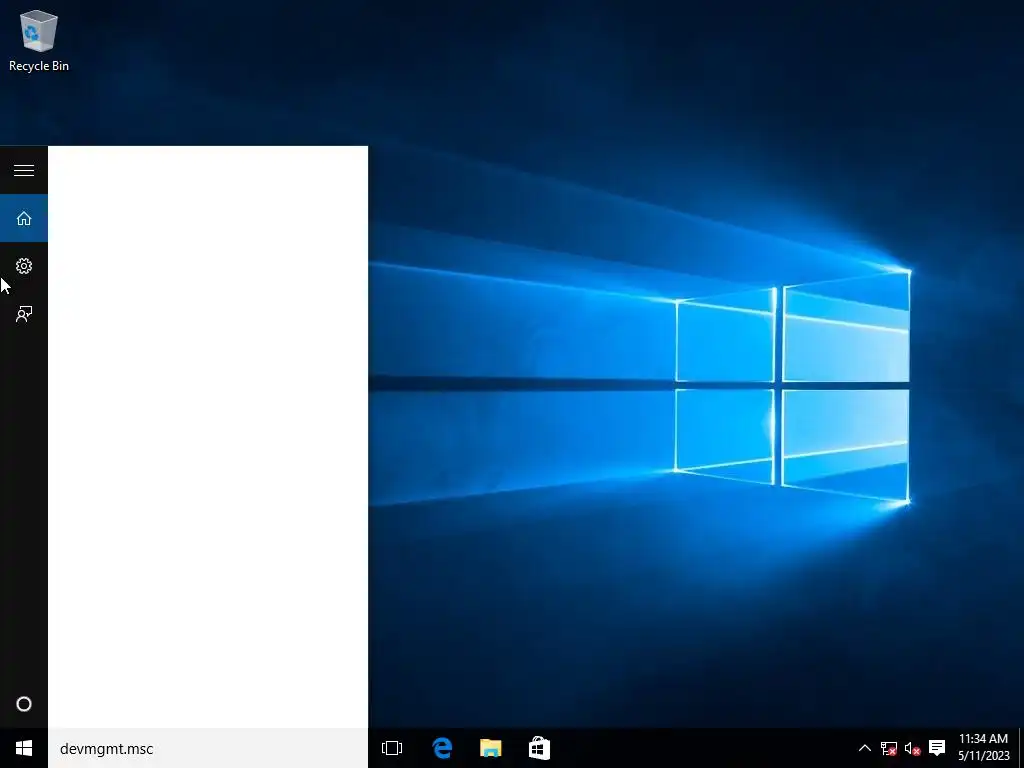Image resolution: width=1024 pixels, height=768 pixels.
Task: Open Microsoft Store from the taskbar
Action: click(539, 748)
